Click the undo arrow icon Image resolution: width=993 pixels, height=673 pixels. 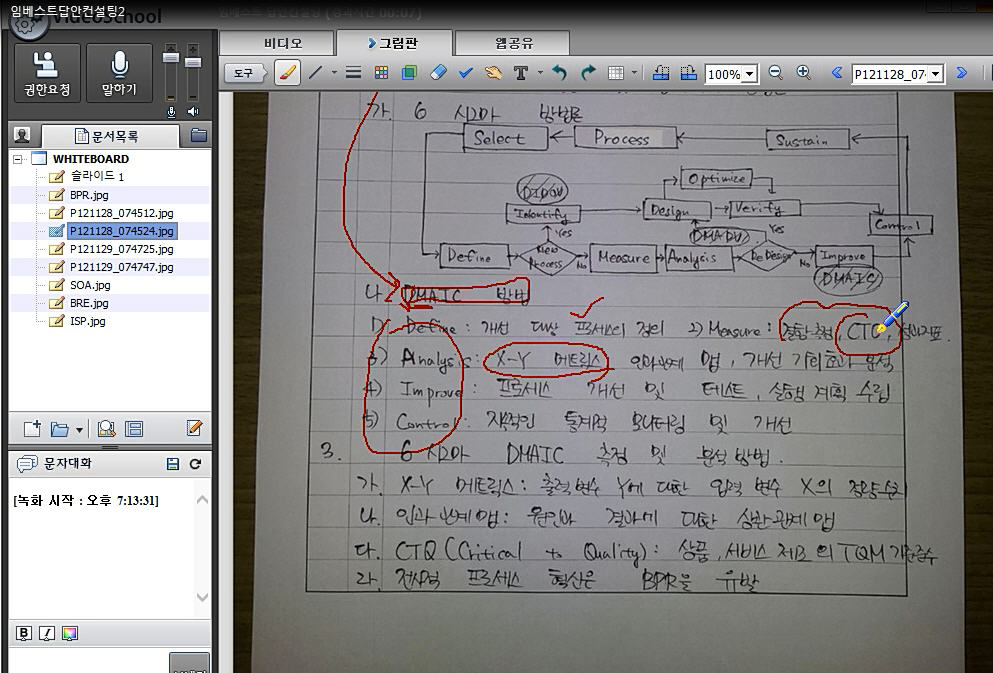559,73
